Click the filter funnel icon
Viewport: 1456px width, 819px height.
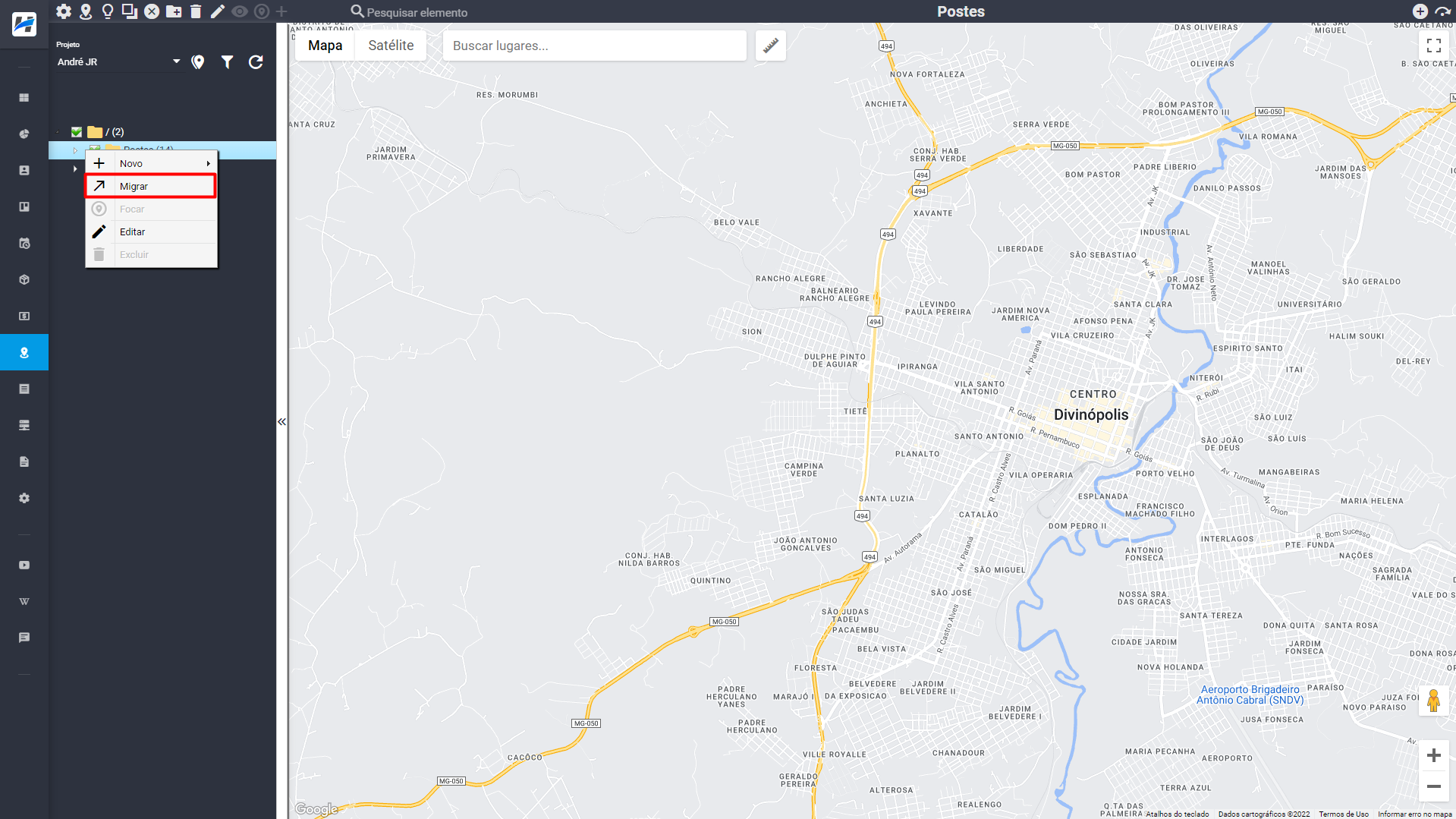[x=227, y=62]
